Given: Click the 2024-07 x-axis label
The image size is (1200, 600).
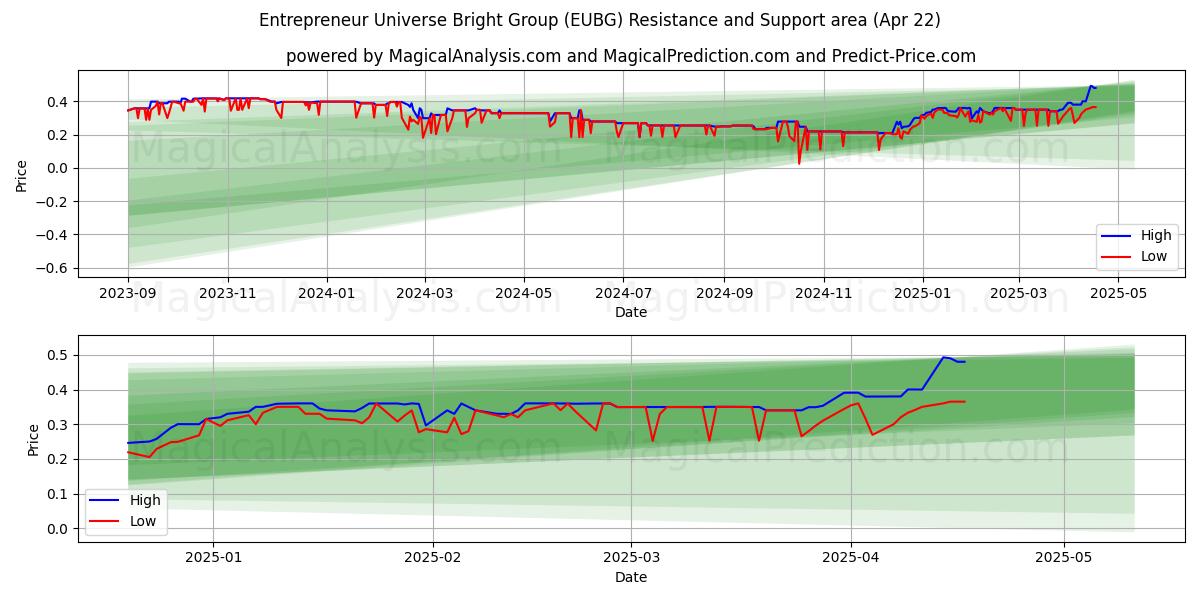Looking at the screenshot, I should (624, 294).
